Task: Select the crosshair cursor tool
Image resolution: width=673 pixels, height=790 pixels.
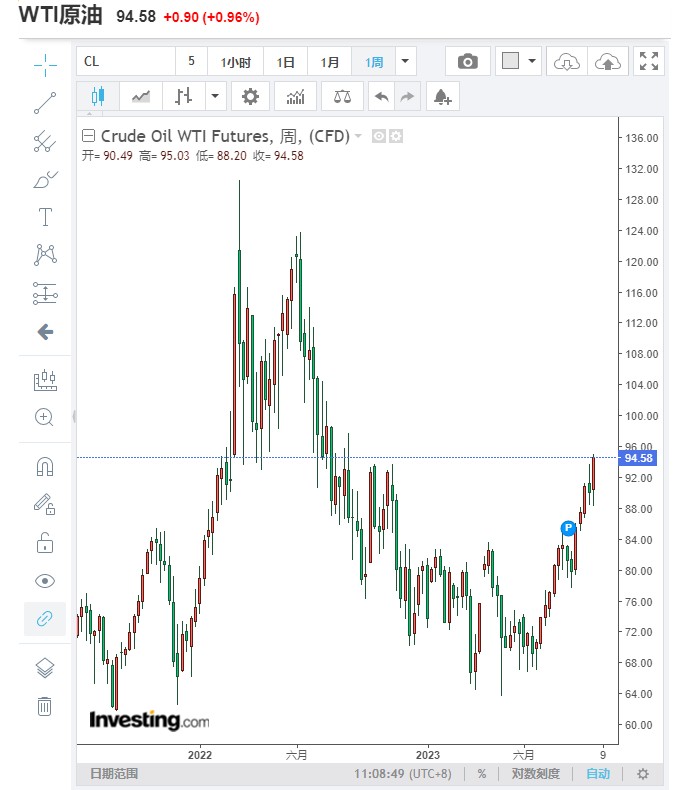Action: coord(45,65)
